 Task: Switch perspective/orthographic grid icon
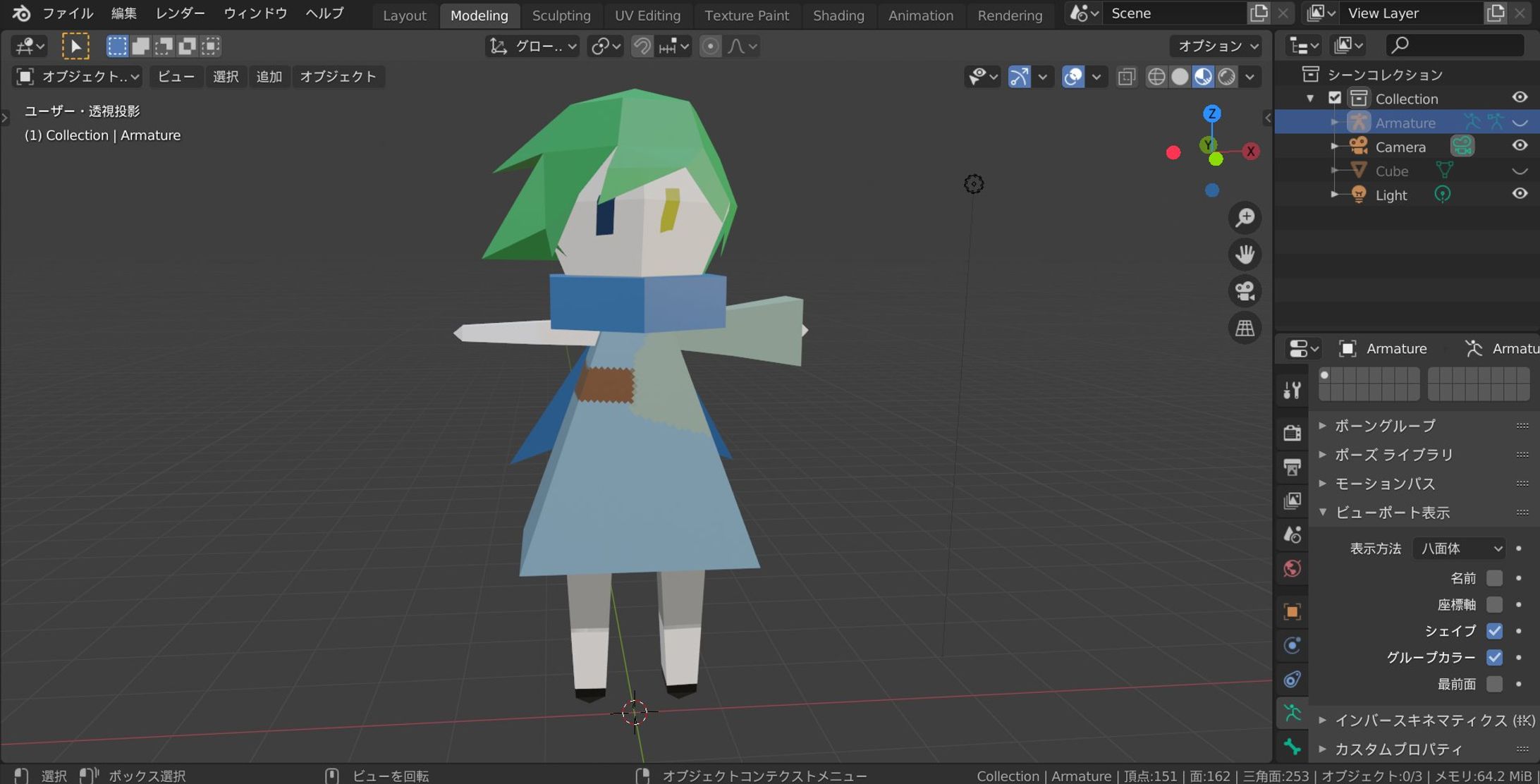[x=1245, y=328]
